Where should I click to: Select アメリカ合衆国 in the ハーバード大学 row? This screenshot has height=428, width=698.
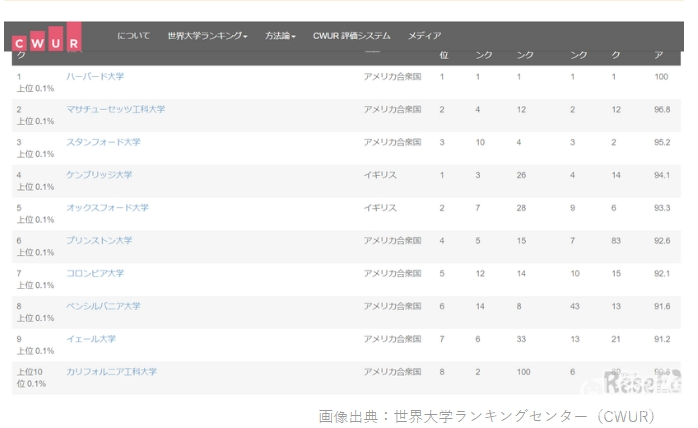point(392,77)
